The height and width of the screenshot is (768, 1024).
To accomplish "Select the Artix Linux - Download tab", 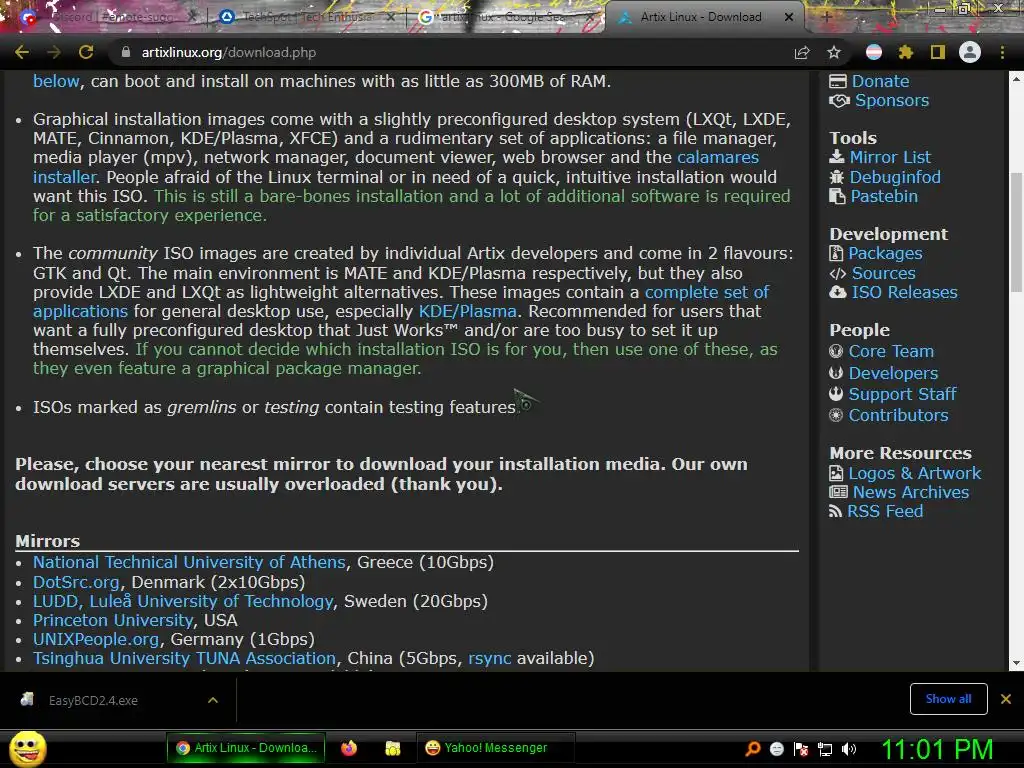I will [701, 17].
